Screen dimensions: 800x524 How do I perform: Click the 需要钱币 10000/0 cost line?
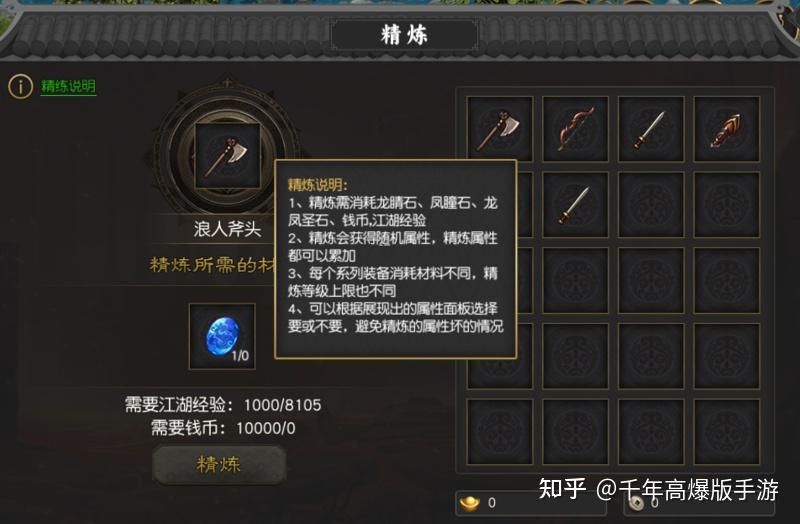tap(223, 428)
